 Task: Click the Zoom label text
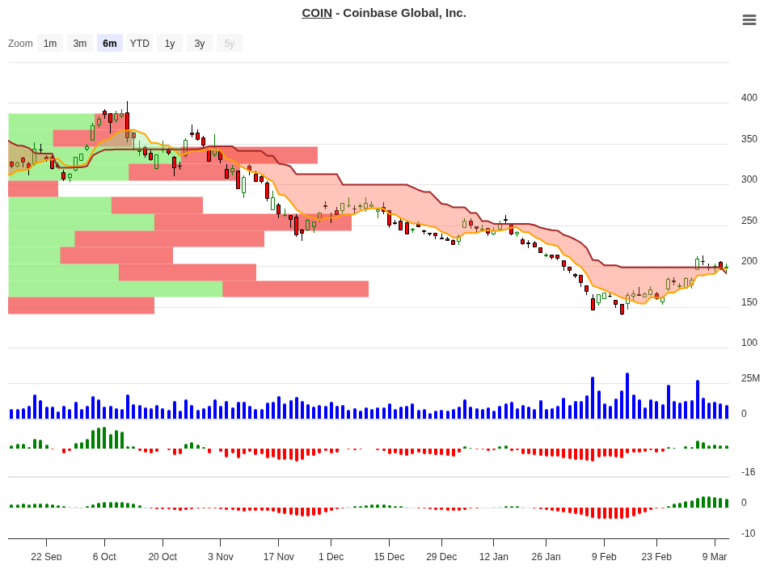coord(20,43)
